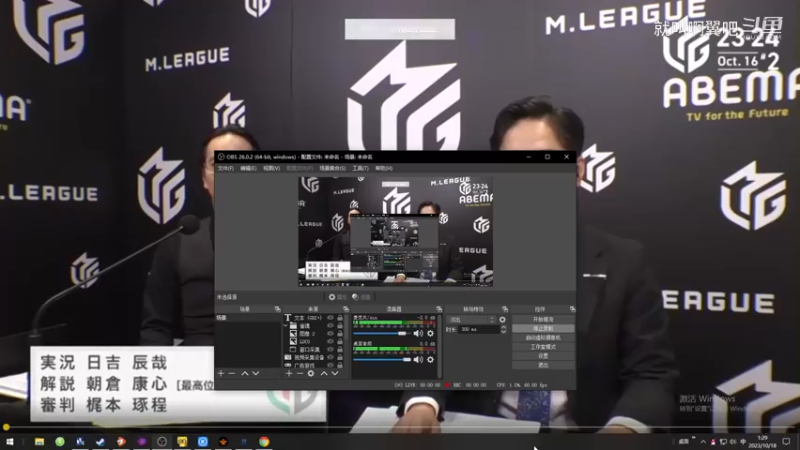Click the 退出 exit button in OBS
Screen dimensions: 800x450
pos(543,365)
